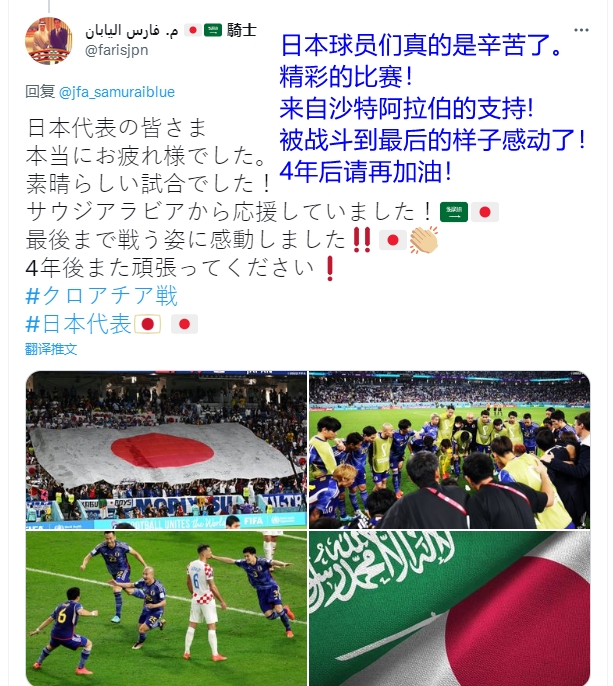Open the @farisjpn handle link
The image size is (613, 686).
pos(116,50)
